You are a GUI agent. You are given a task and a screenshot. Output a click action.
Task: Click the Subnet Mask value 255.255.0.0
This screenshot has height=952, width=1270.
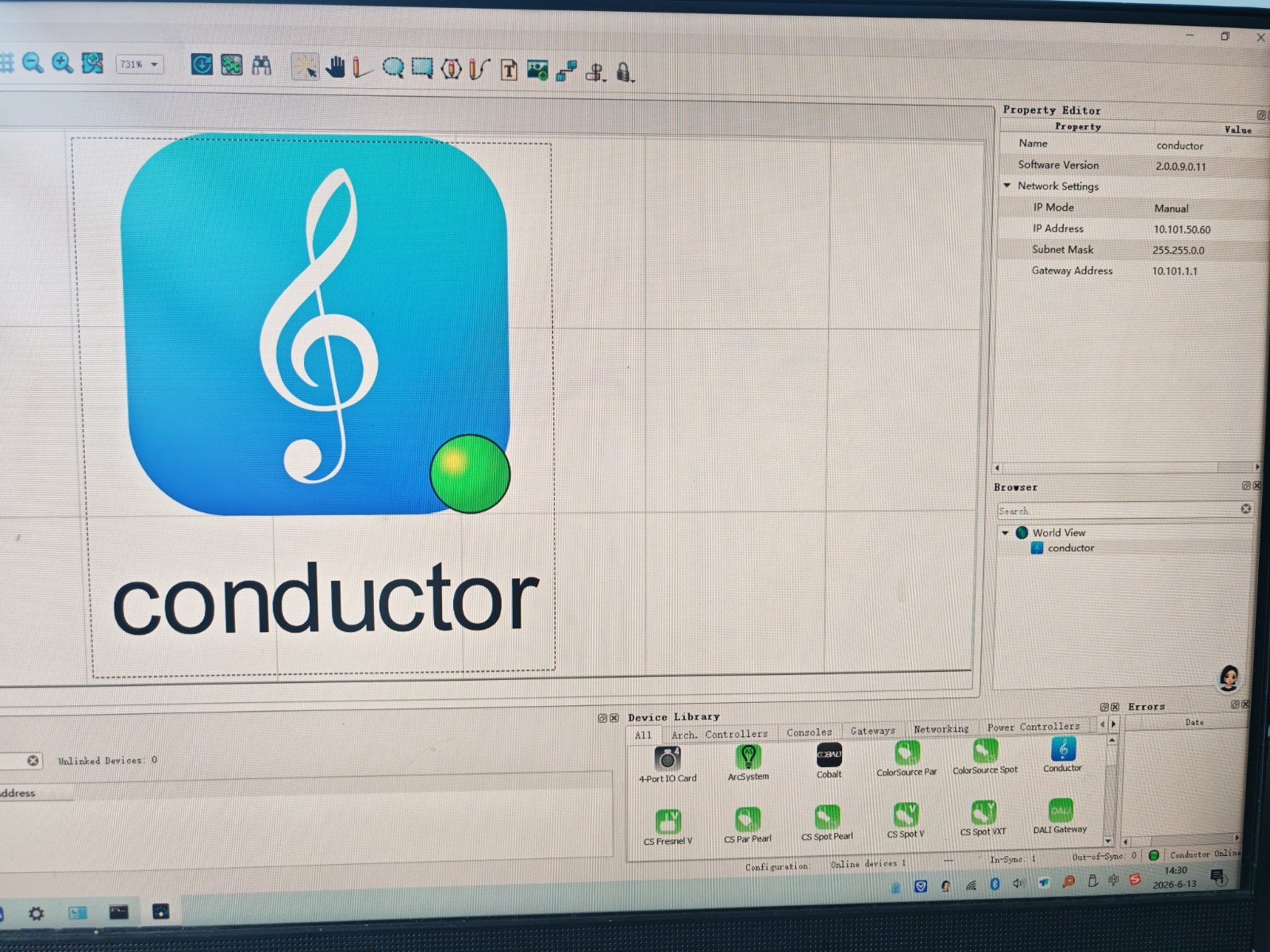(x=1178, y=250)
